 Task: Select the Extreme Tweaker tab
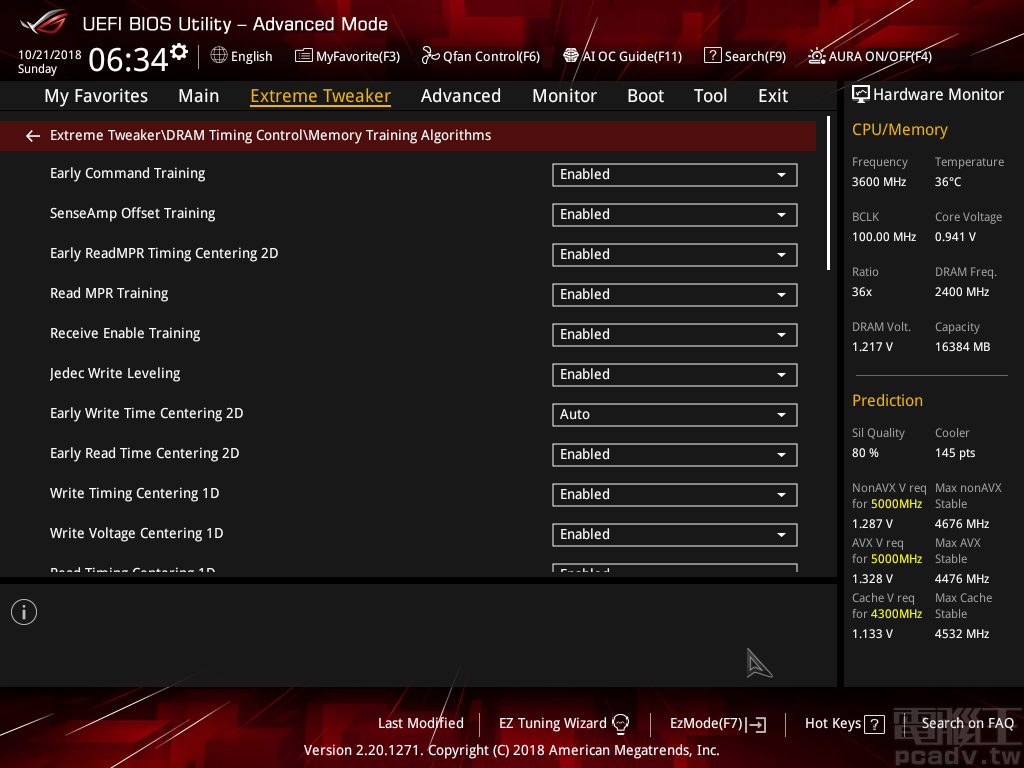click(x=321, y=96)
